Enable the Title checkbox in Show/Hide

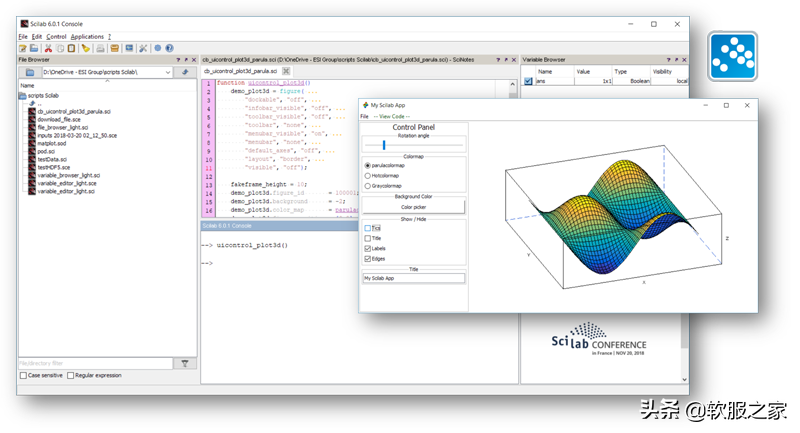(367, 238)
